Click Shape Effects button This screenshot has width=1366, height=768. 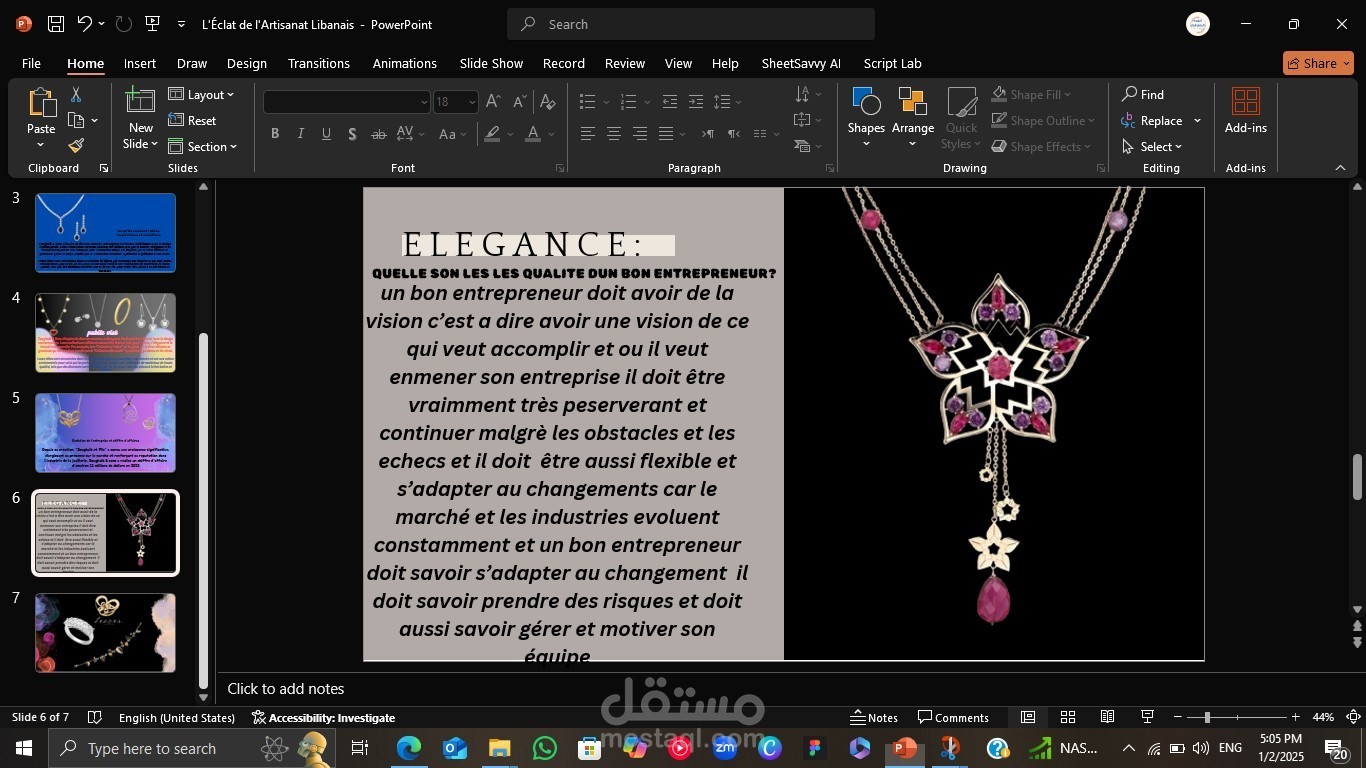1039,147
